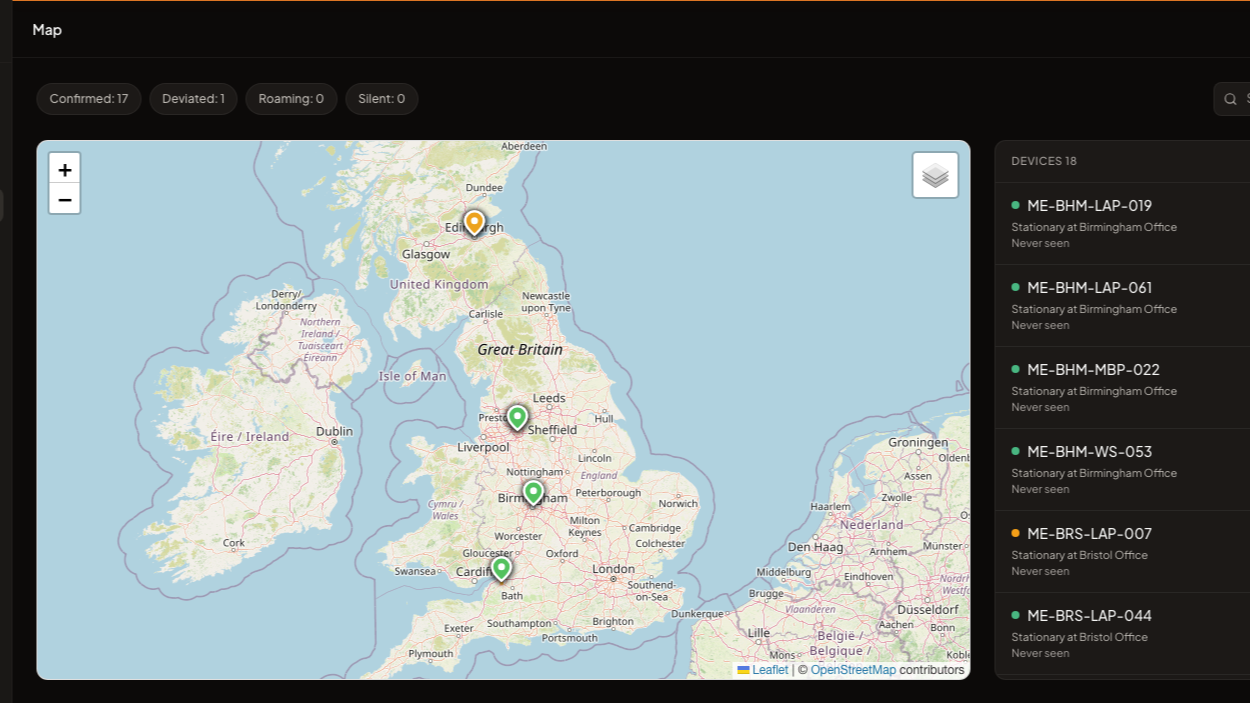Click green status dot for ME-BRS-LAP-044

[1016, 615]
